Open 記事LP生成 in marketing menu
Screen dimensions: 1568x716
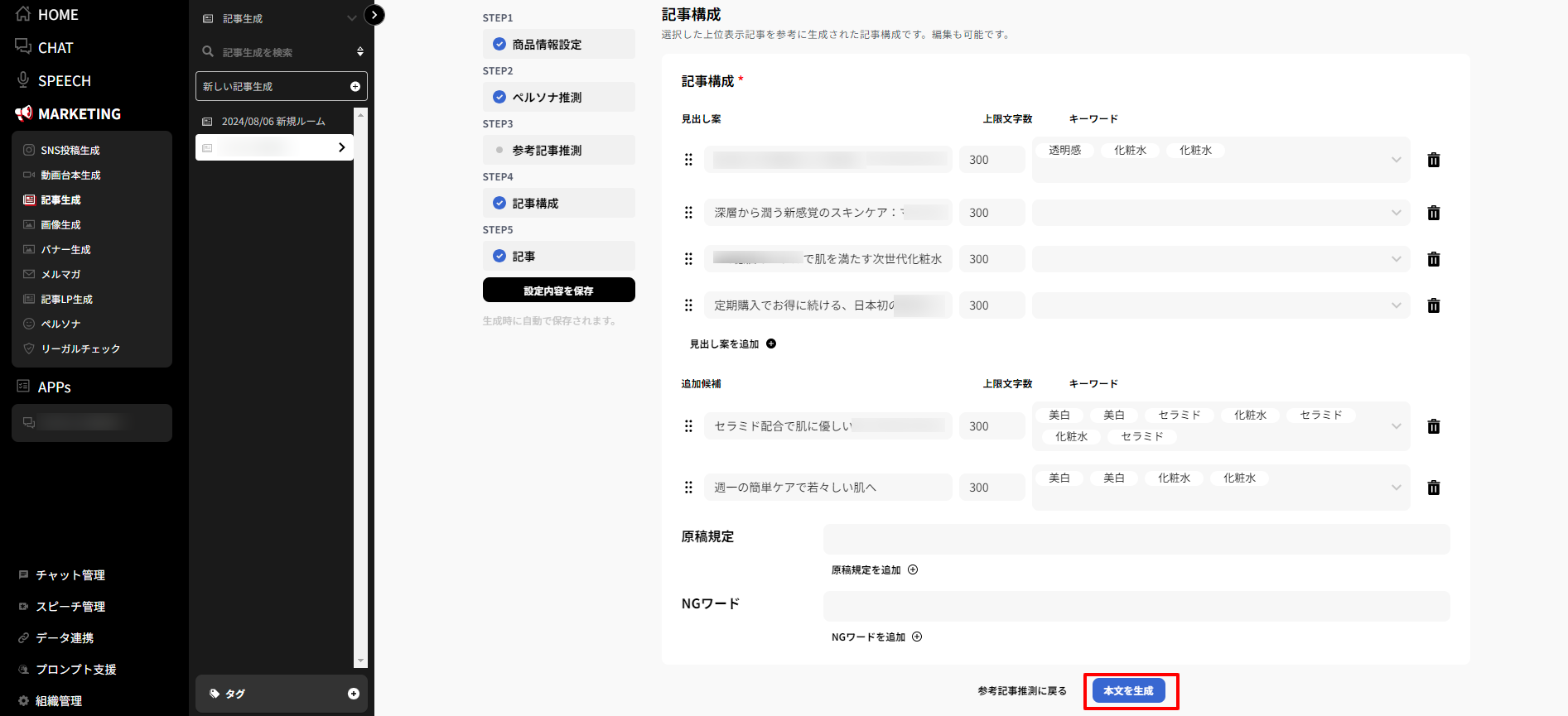(x=67, y=299)
